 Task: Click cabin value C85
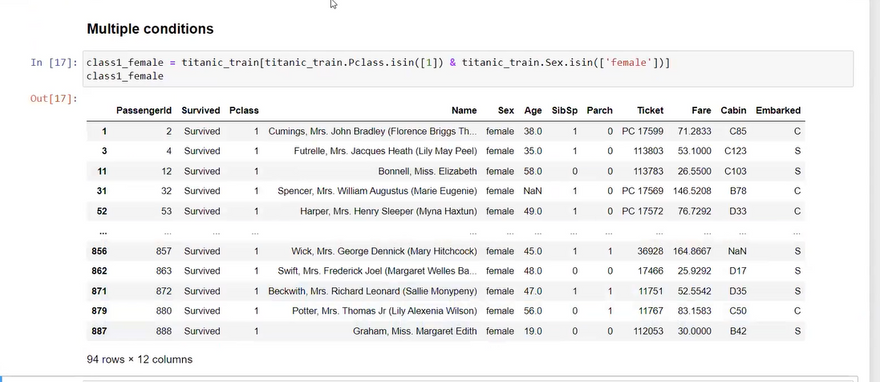[738, 131]
